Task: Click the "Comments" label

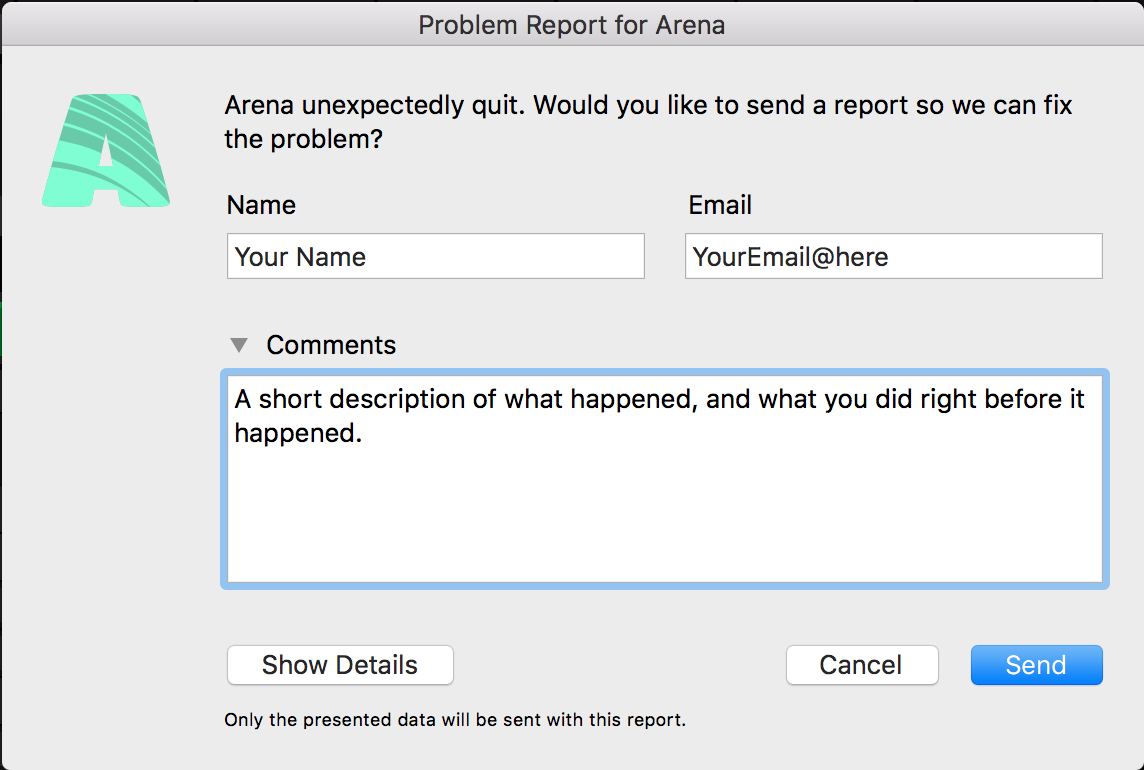Action: (x=331, y=344)
